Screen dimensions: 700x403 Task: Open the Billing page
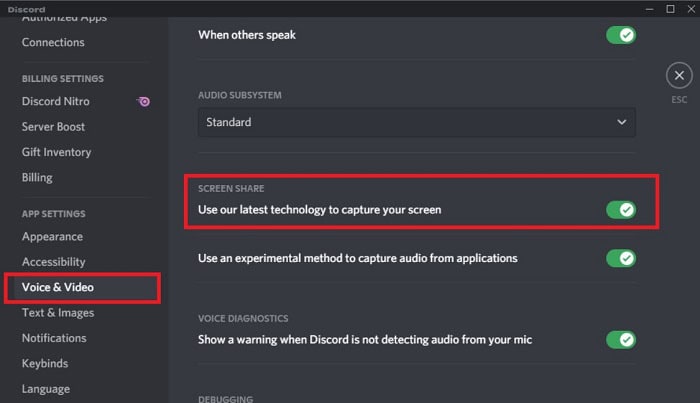tap(37, 178)
